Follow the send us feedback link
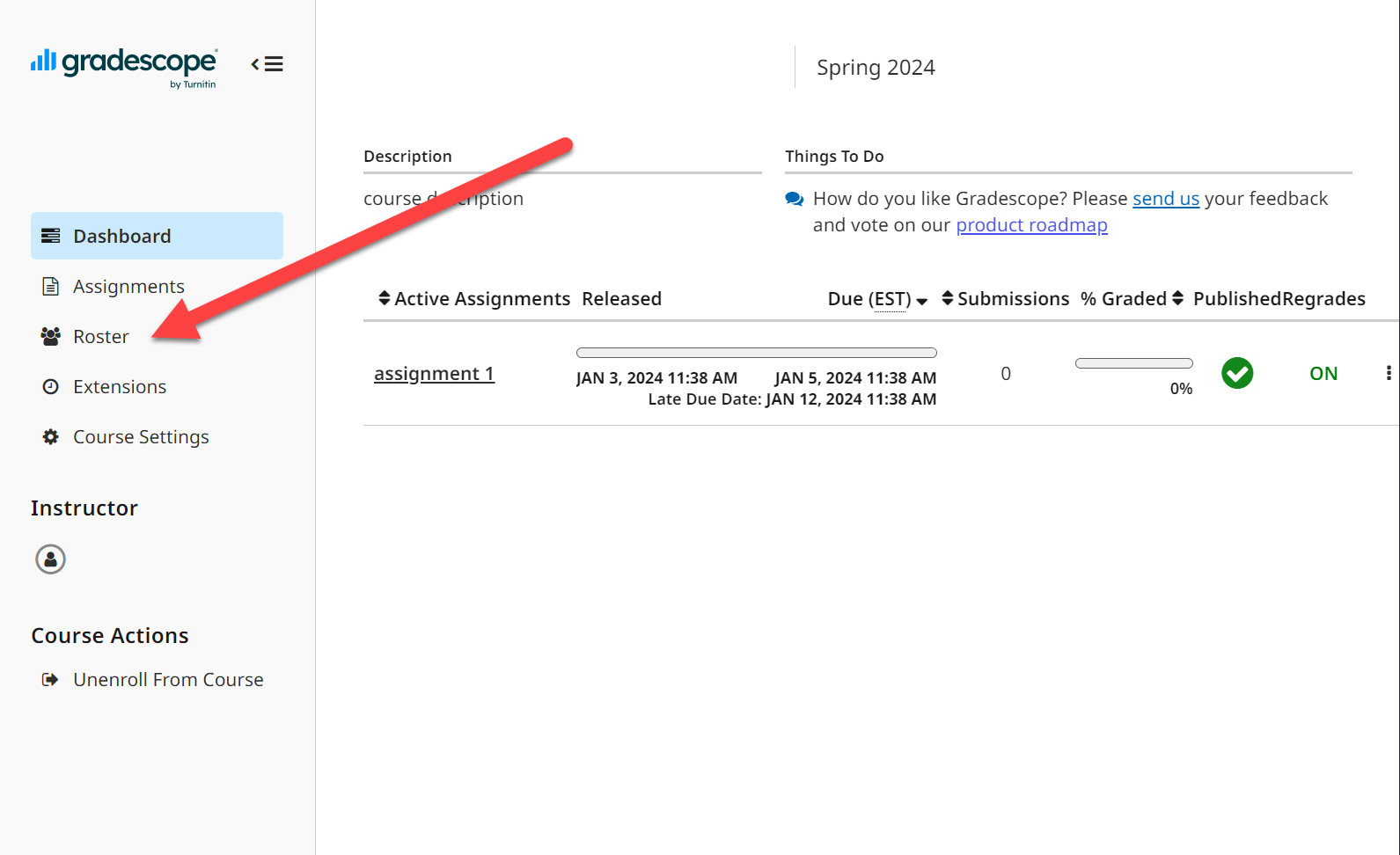The height and width of the screenshot is (855, 1400). tap(1165, 199)
